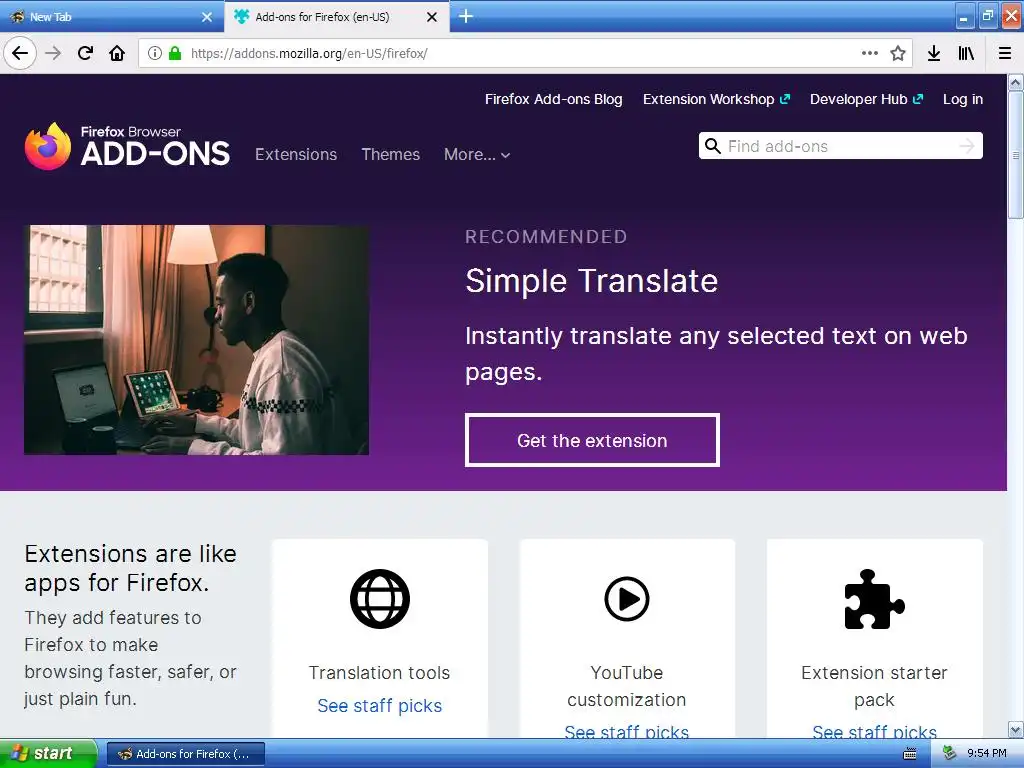Screen dimensions: 1024x768
Task: Click the YouTube customization play icon
Action: (x=626, y=599)
